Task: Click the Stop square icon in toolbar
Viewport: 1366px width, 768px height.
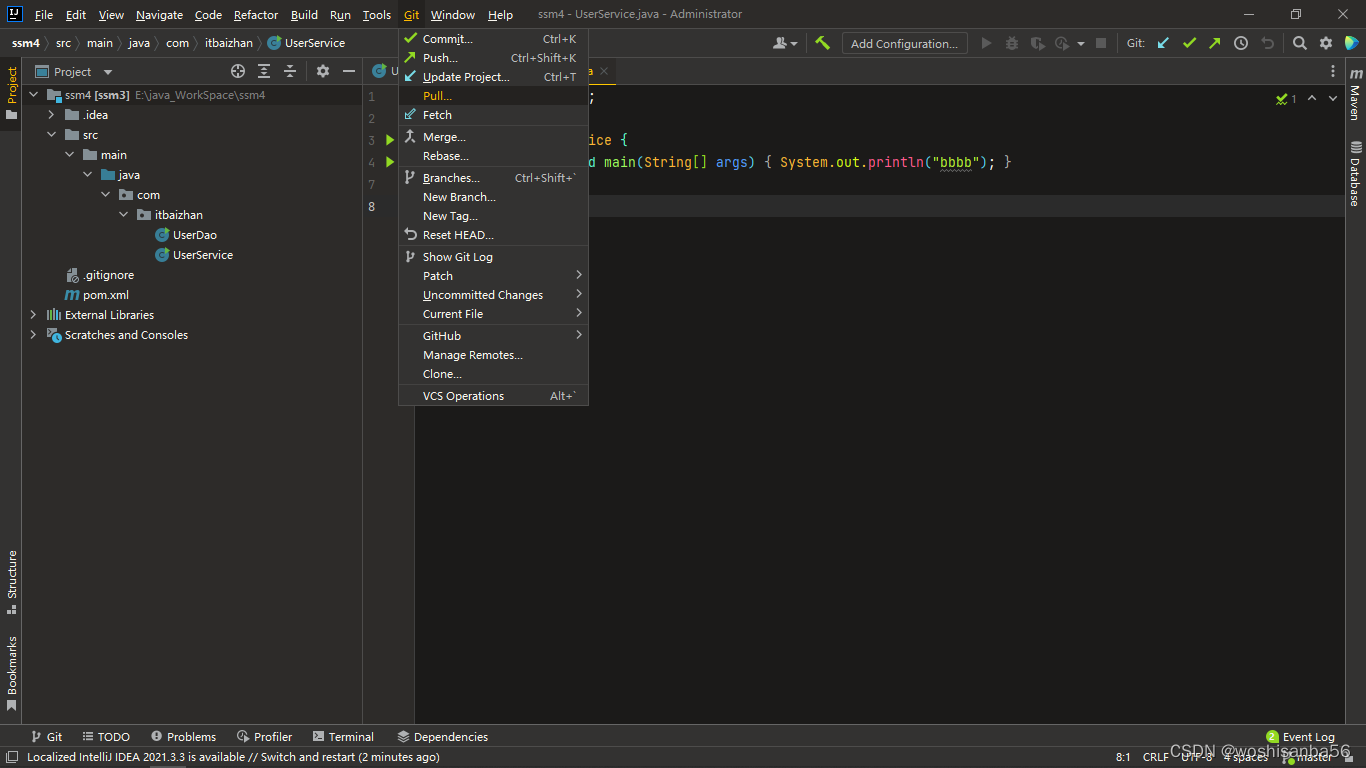Action: click(1101, 43)
